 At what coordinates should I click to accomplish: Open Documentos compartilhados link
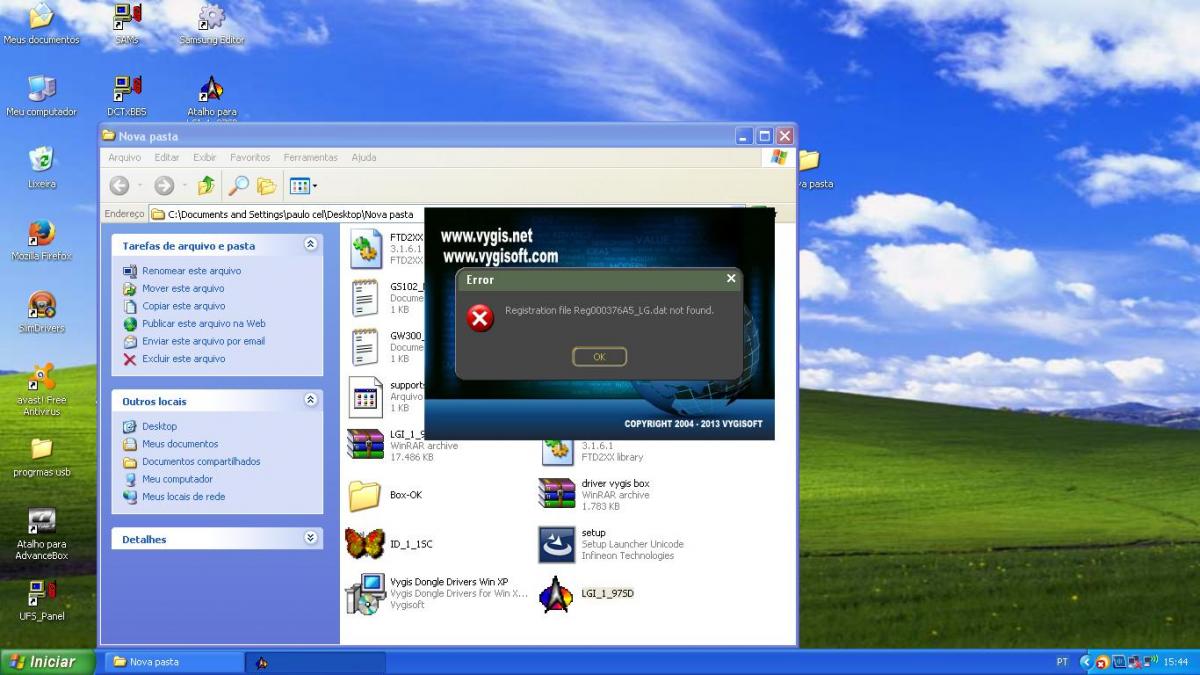coord(201,461)
